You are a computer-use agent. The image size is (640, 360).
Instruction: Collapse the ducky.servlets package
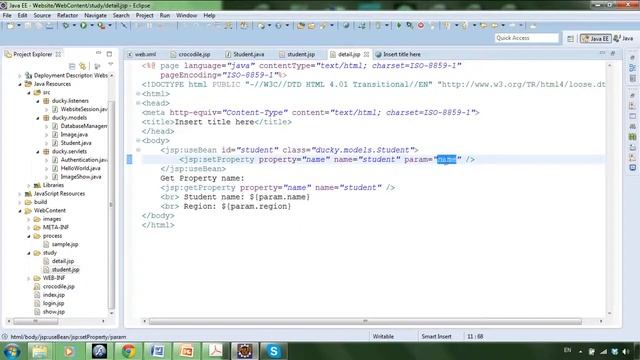tap(38, 151)
